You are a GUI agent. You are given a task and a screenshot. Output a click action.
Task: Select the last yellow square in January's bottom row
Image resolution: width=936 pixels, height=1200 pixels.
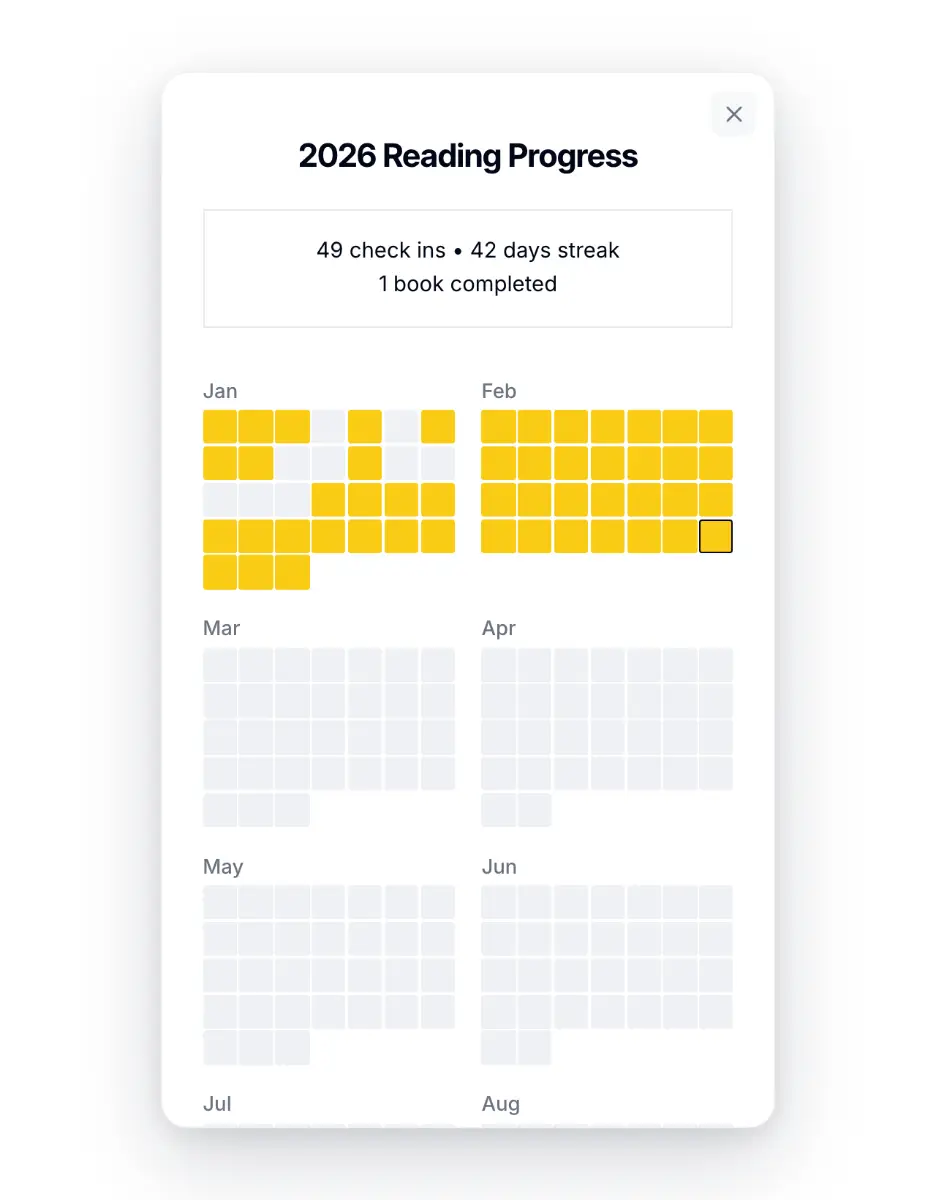click(293, 573)
